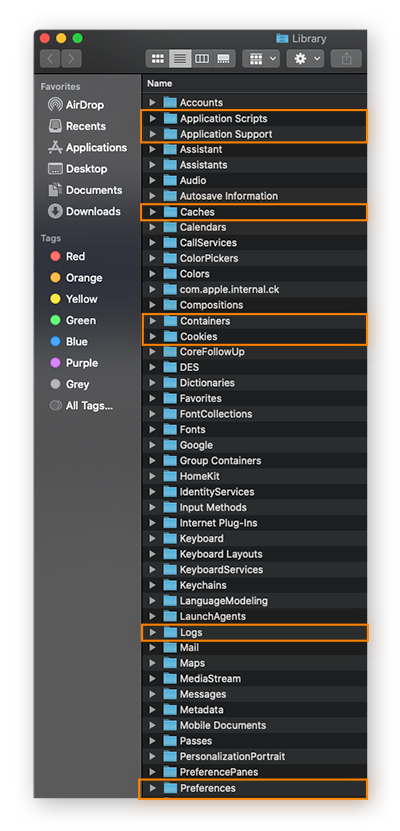
Task: Select the Internet Plug-Ins row
Action: 254,523
